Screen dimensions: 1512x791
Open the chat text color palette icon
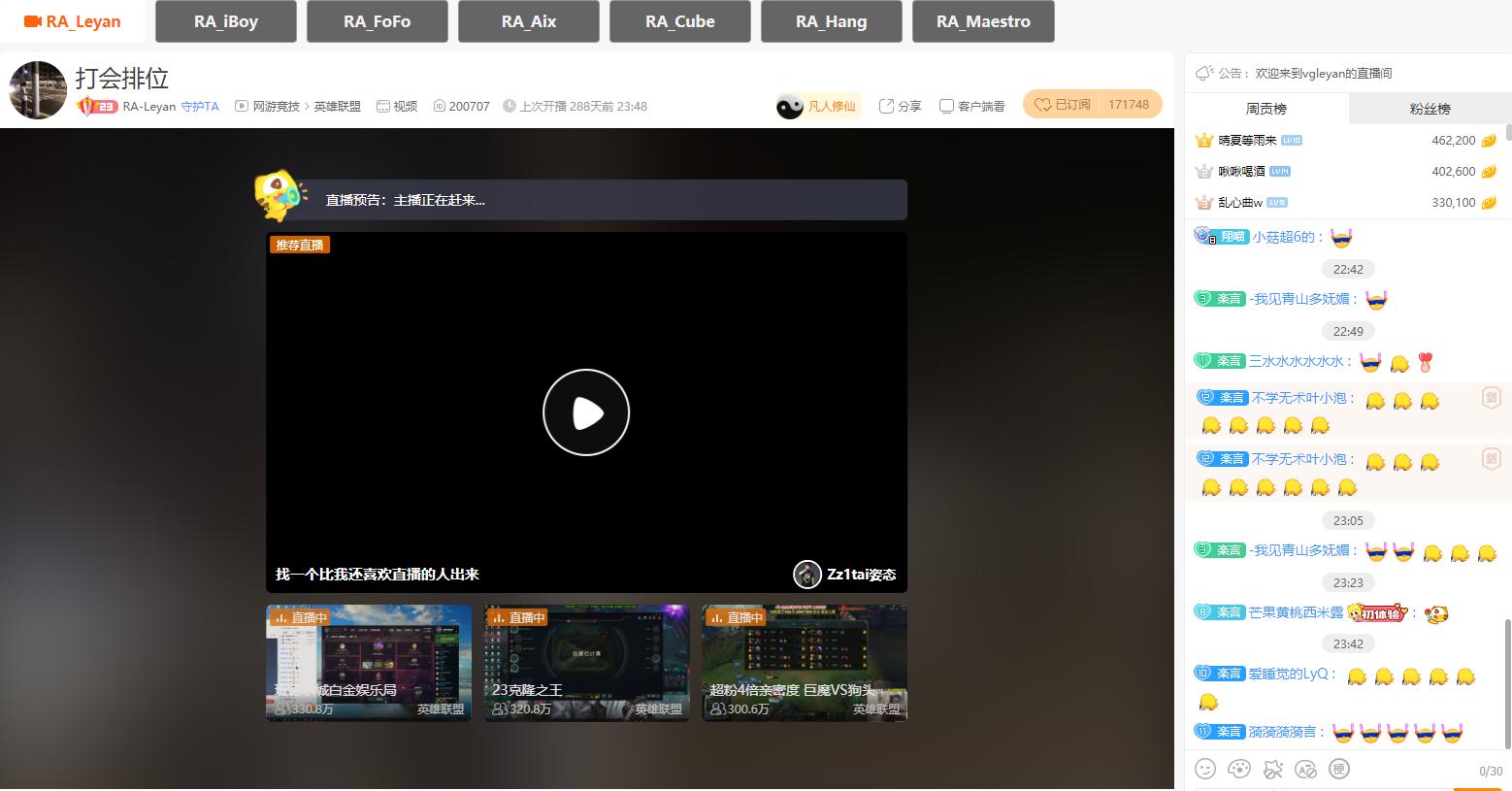1239,769
